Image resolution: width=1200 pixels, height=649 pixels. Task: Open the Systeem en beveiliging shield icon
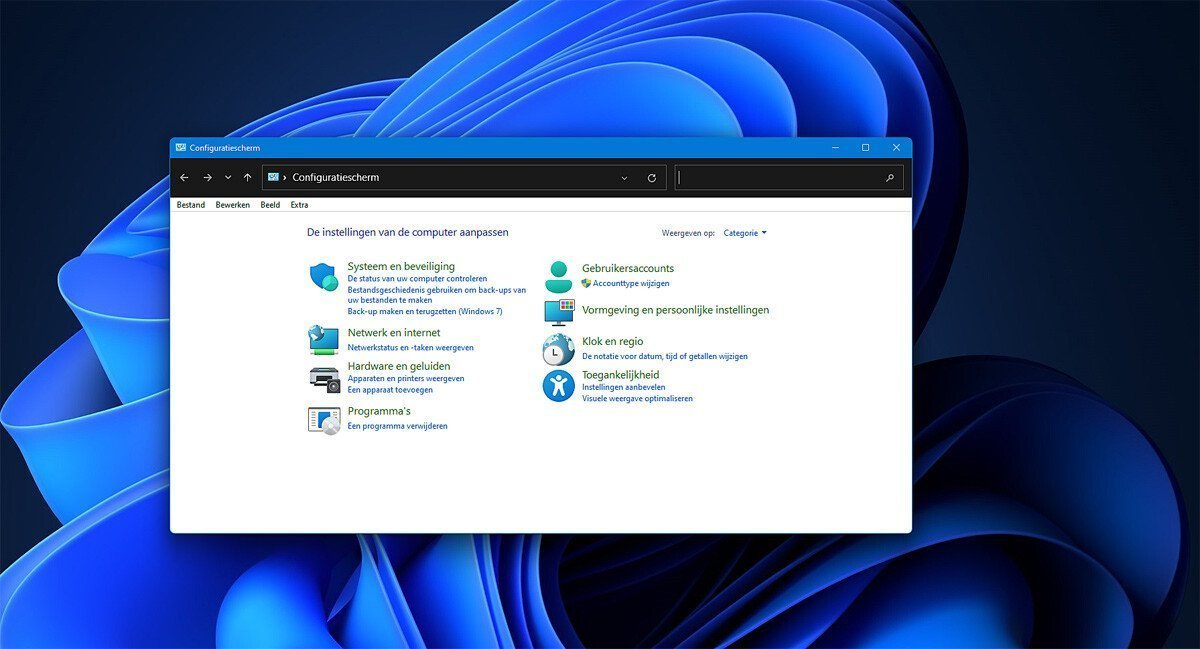[x=323, y=277]
